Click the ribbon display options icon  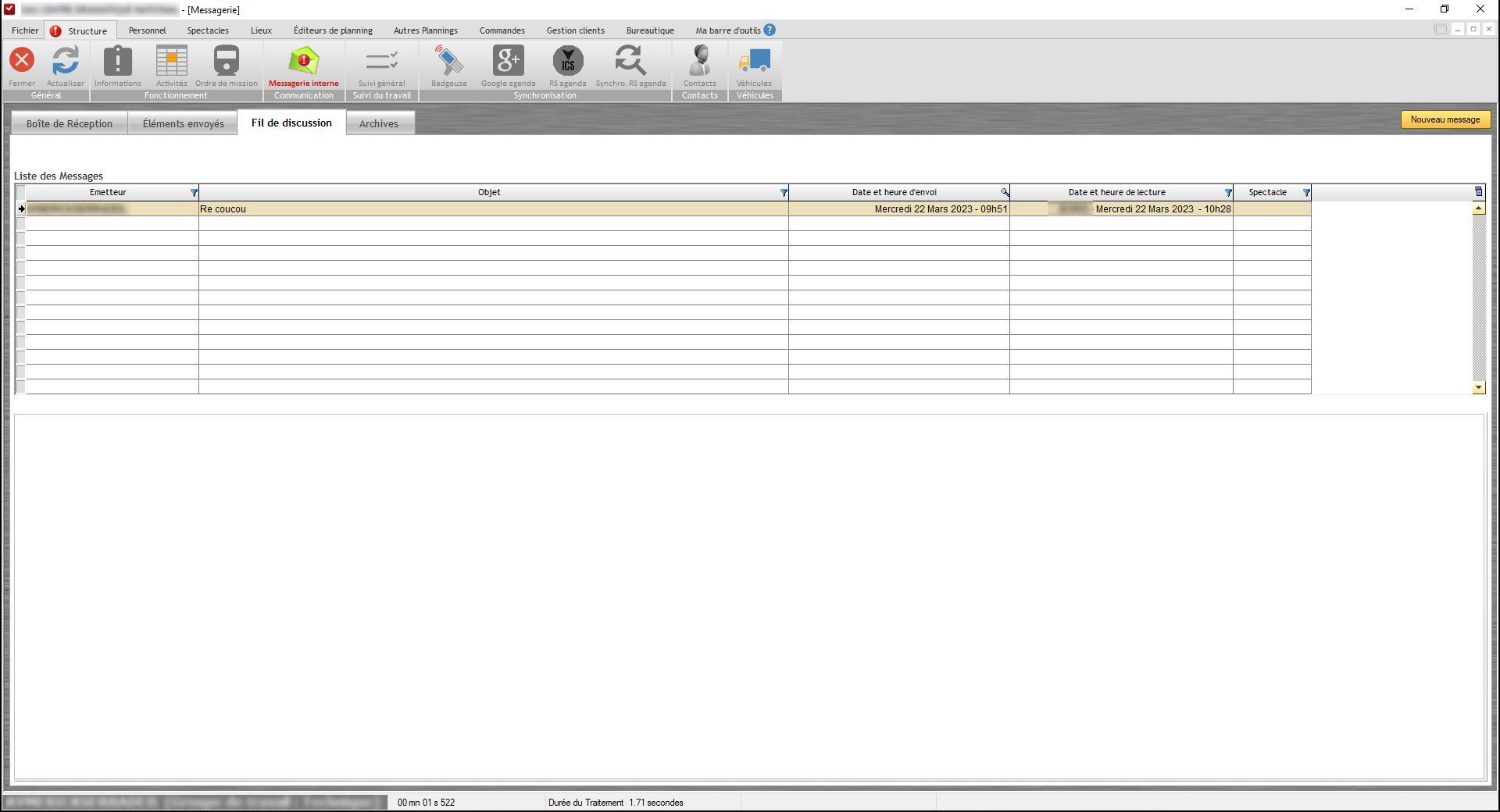click(1441, 30)
